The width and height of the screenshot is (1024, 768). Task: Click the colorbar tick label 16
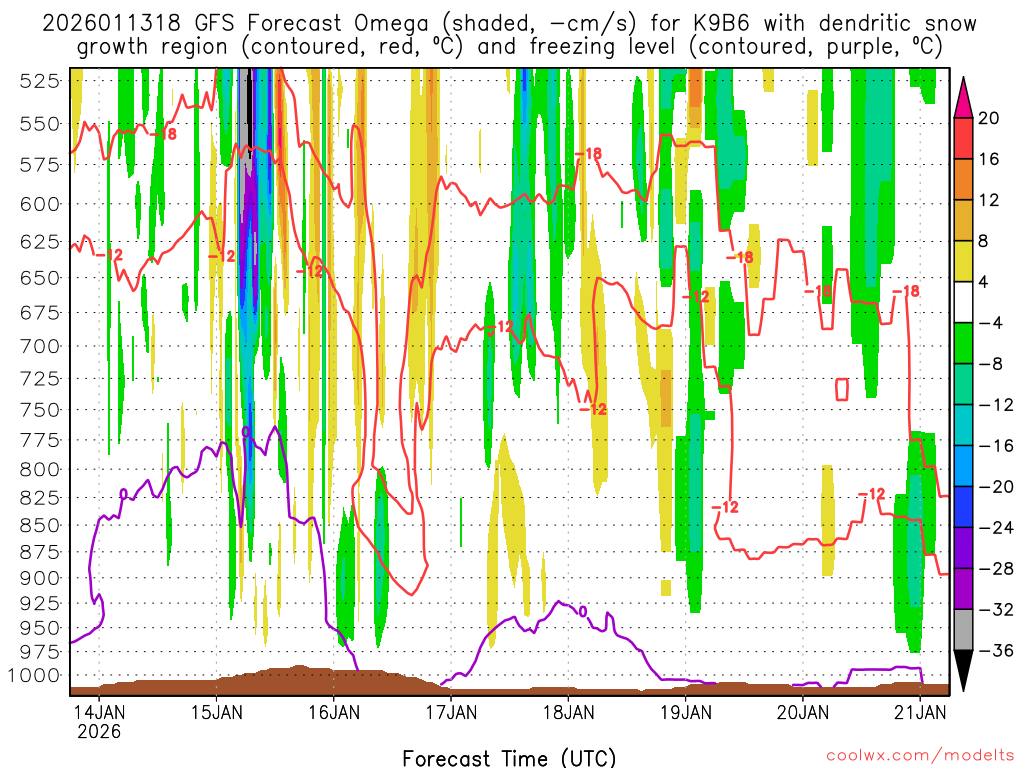[x=989, y=159]
